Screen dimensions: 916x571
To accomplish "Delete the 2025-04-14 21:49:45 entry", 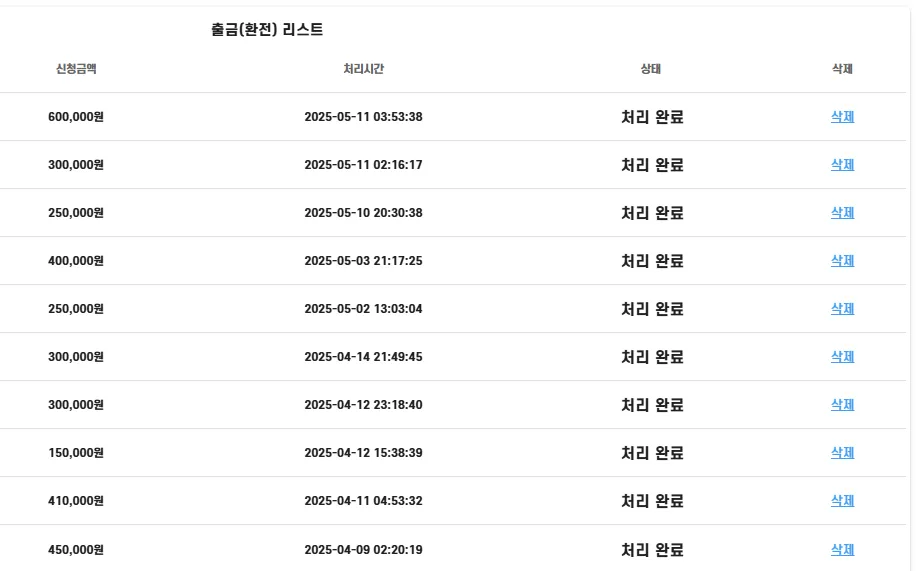I will pos(842,357).
